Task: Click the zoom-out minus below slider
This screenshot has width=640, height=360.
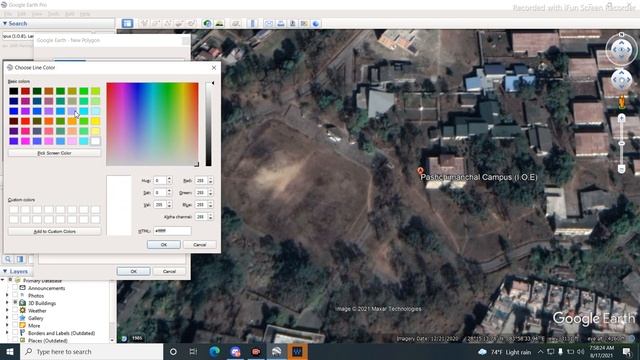Action: [x=621, y=169]
